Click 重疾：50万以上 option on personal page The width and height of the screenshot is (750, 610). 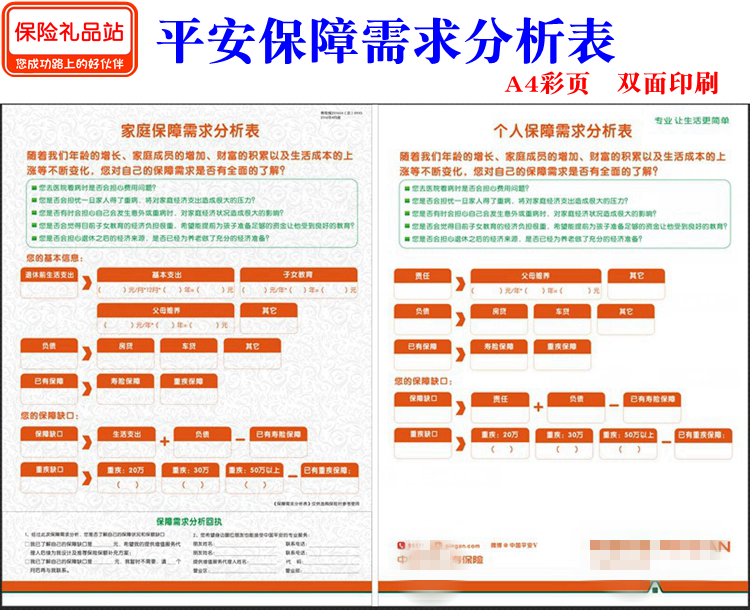click(628, 444)
